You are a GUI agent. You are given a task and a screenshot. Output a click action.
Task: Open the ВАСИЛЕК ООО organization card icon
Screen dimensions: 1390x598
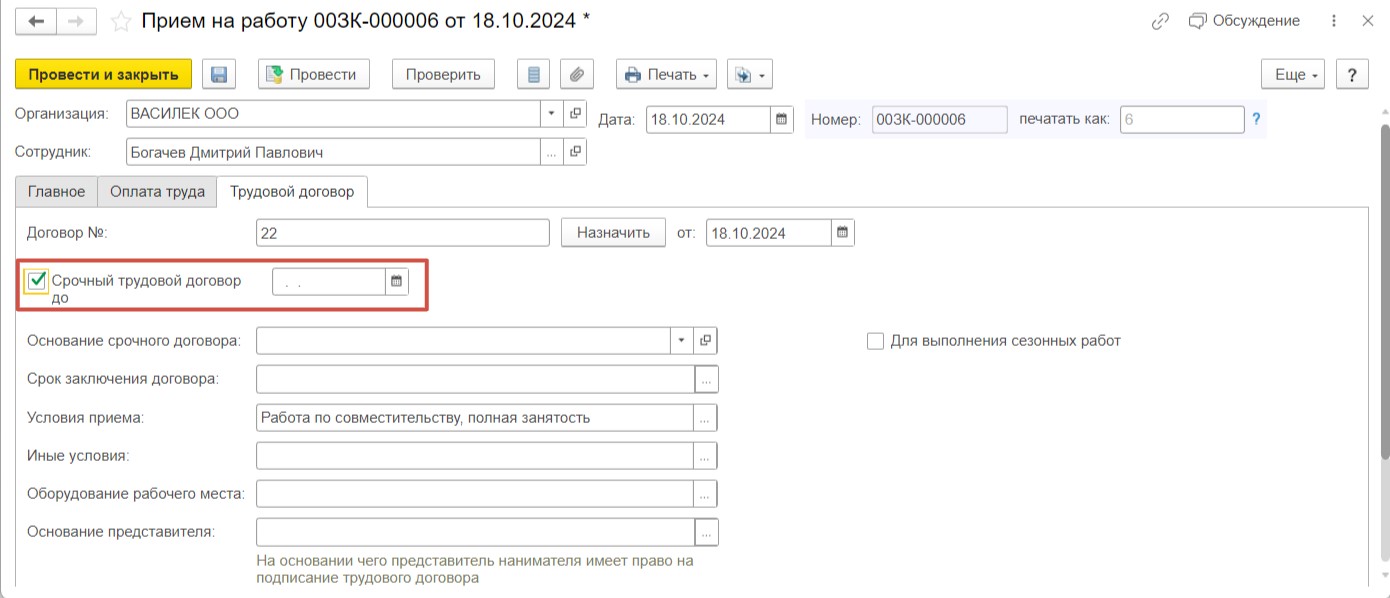575,114
